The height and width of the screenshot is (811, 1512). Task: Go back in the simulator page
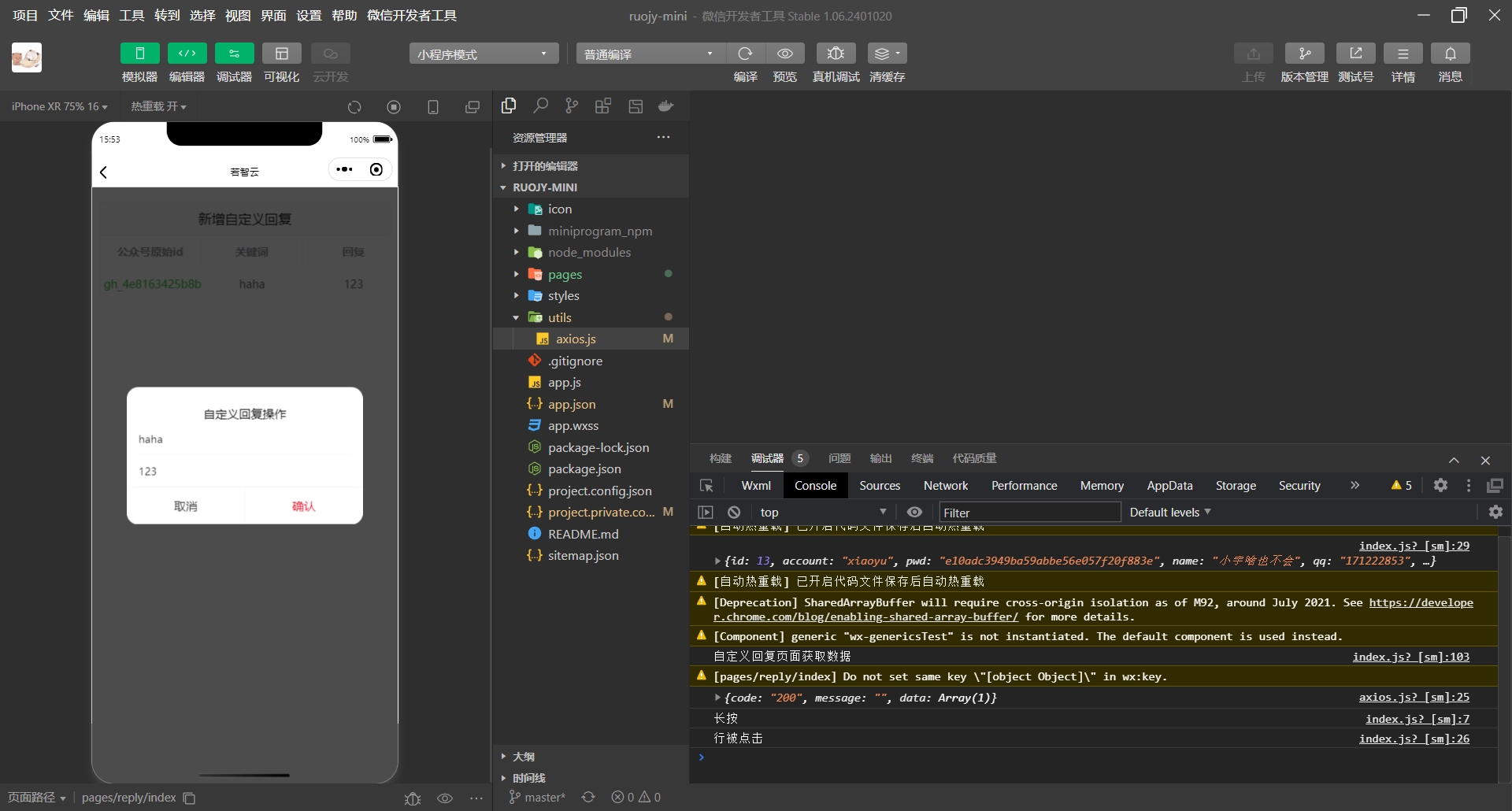103,172
